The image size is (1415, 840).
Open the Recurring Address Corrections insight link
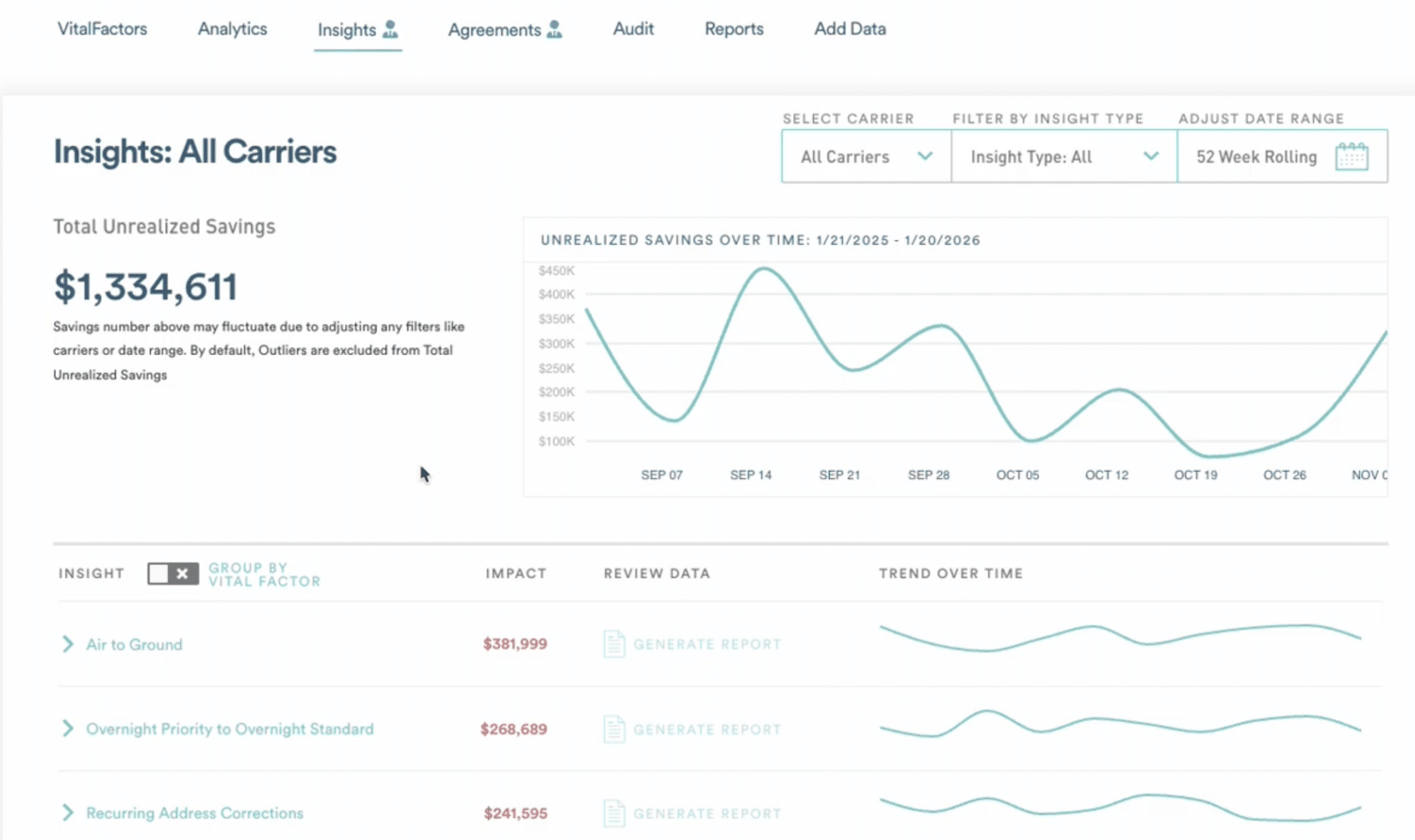[194, 813]
